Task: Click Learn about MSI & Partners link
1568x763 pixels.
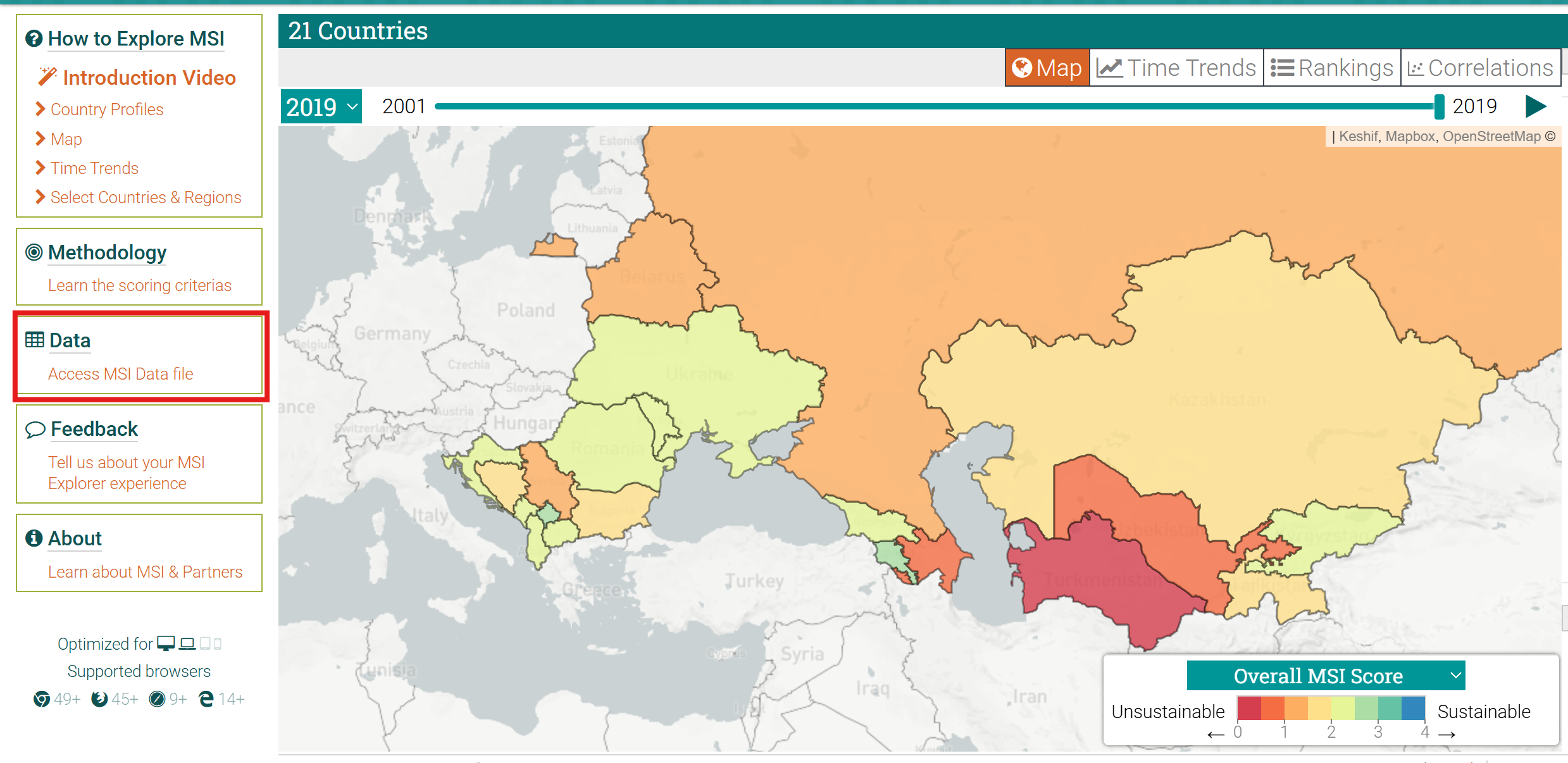Action: pos(145,572)
